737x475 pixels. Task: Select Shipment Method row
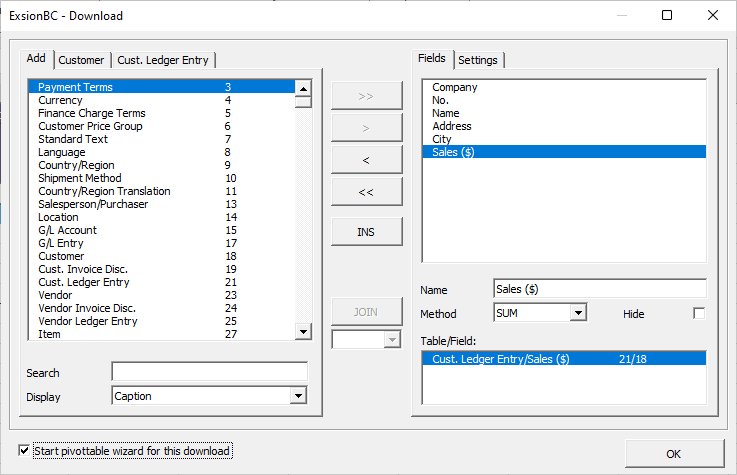(x=162, y=178)
